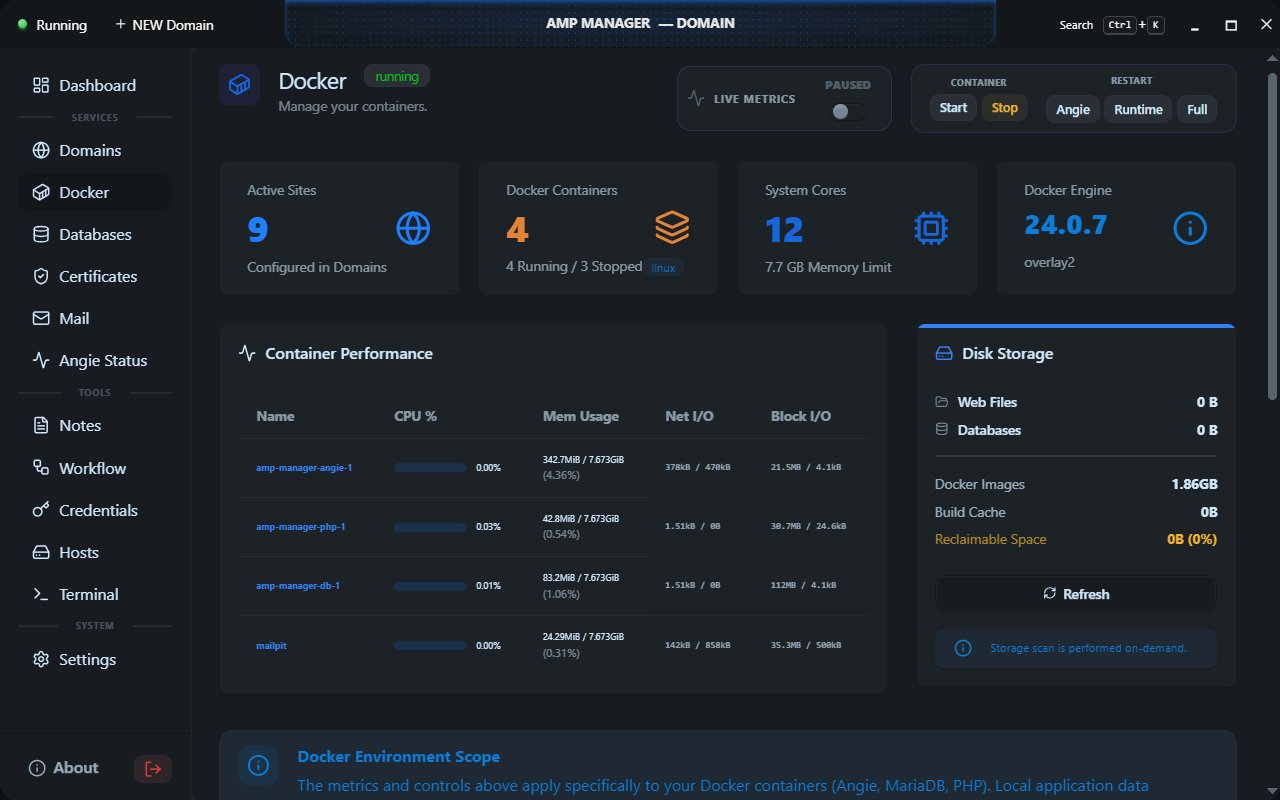Click the Mem Usage column header
1280x800 pixels.
coord(581,416)
